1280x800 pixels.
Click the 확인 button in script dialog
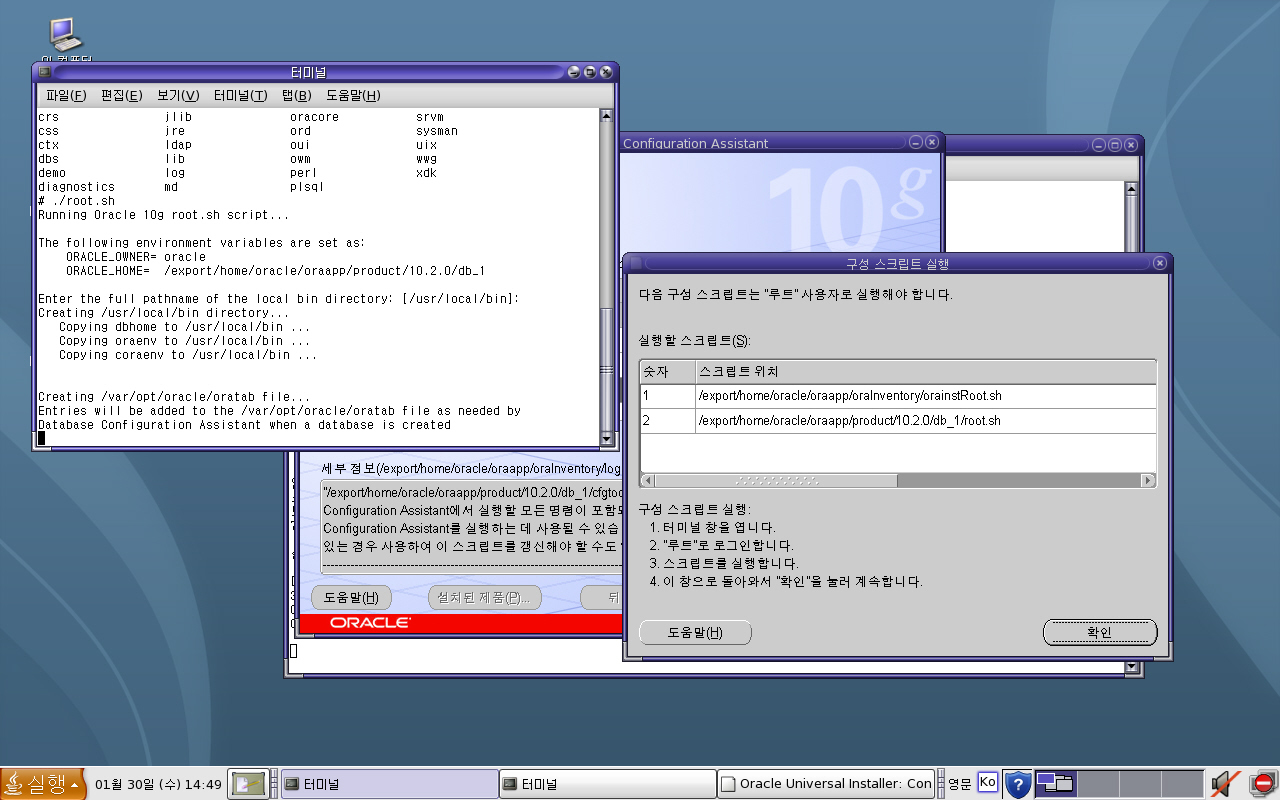(x=1100, y=632)
